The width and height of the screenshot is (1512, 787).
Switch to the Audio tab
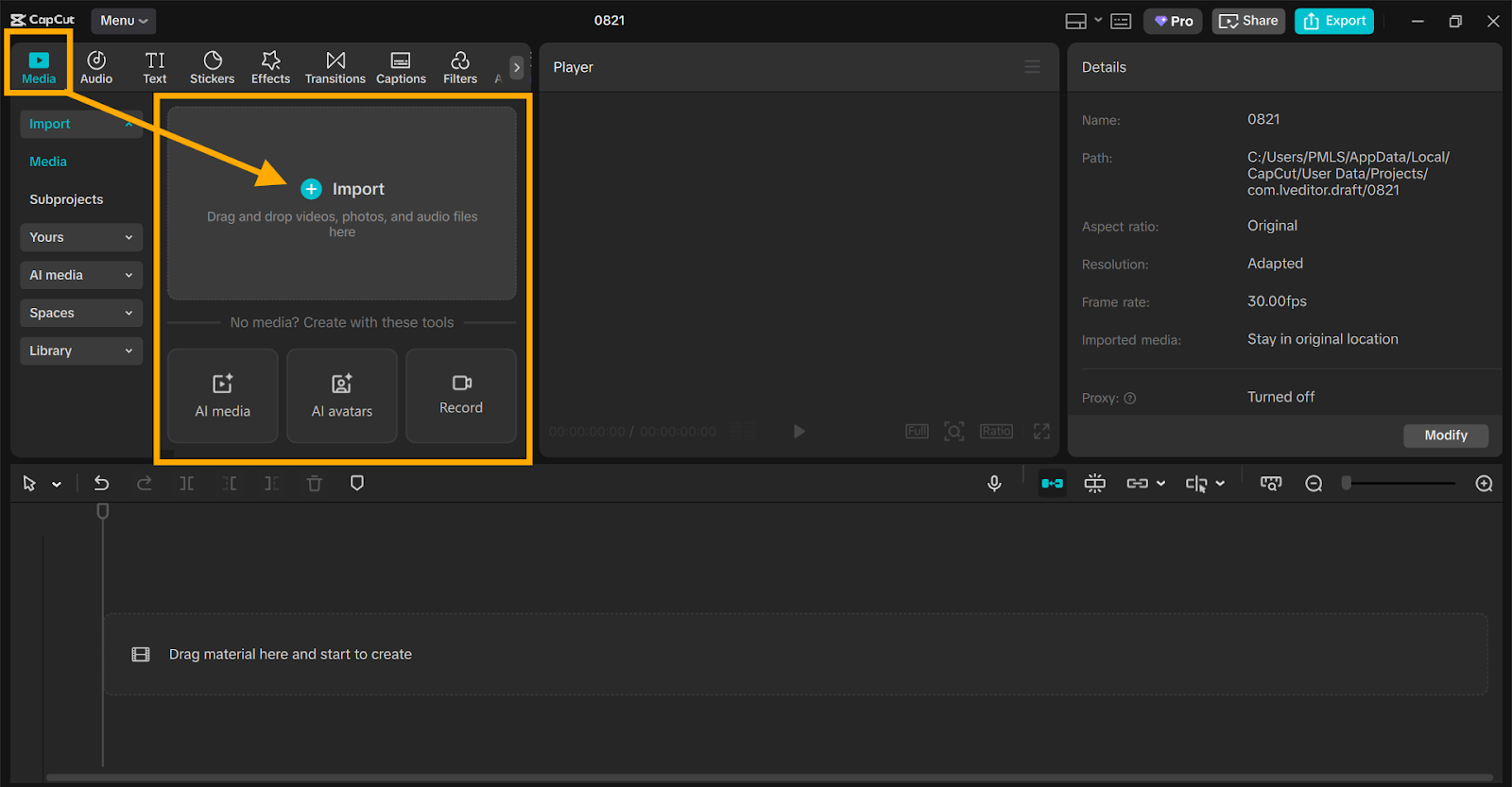[96, 68]
